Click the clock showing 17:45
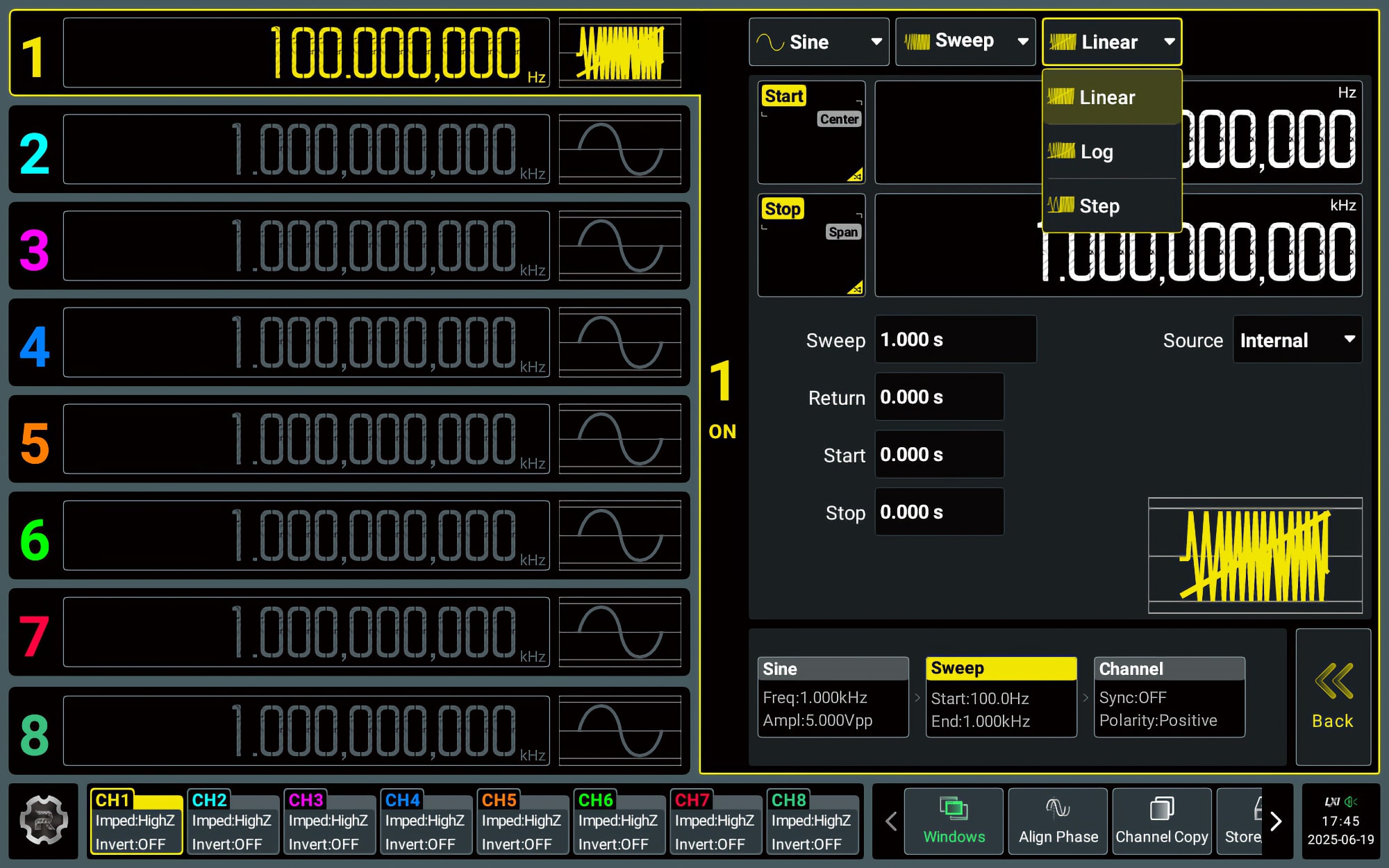The image size is (1389, 868). click(x=1340, y=821)
